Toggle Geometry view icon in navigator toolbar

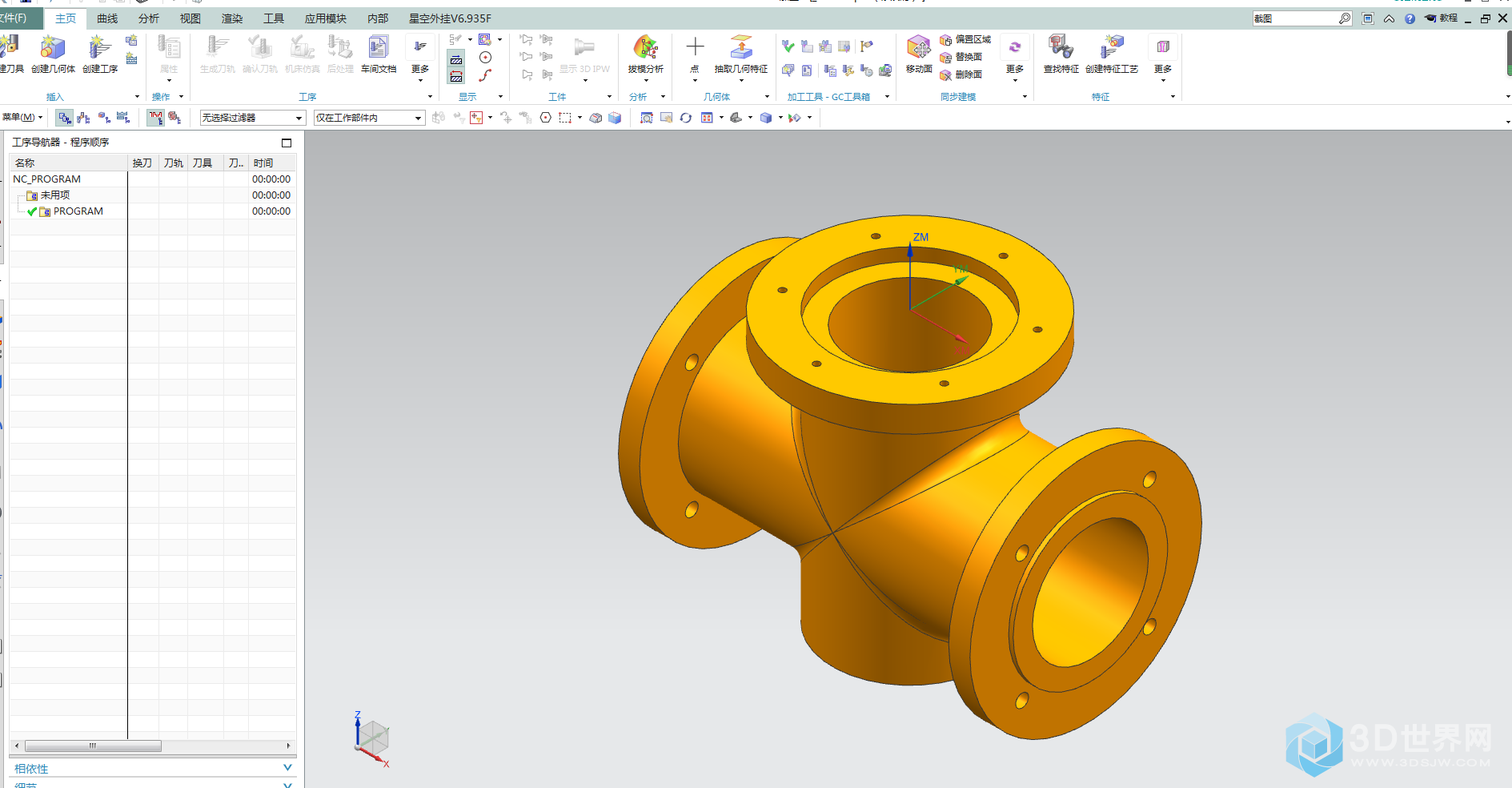[104, 118]
